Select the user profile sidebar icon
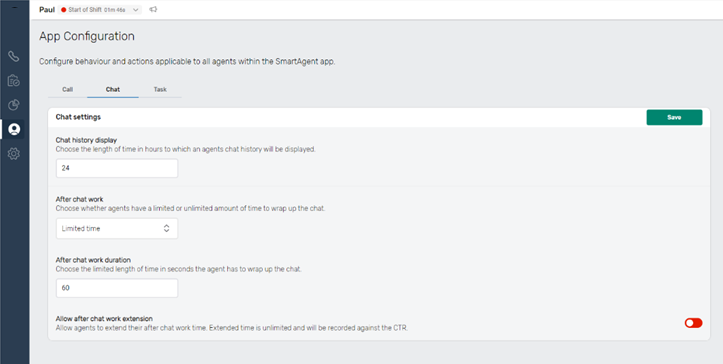 [x=14, y=129]
